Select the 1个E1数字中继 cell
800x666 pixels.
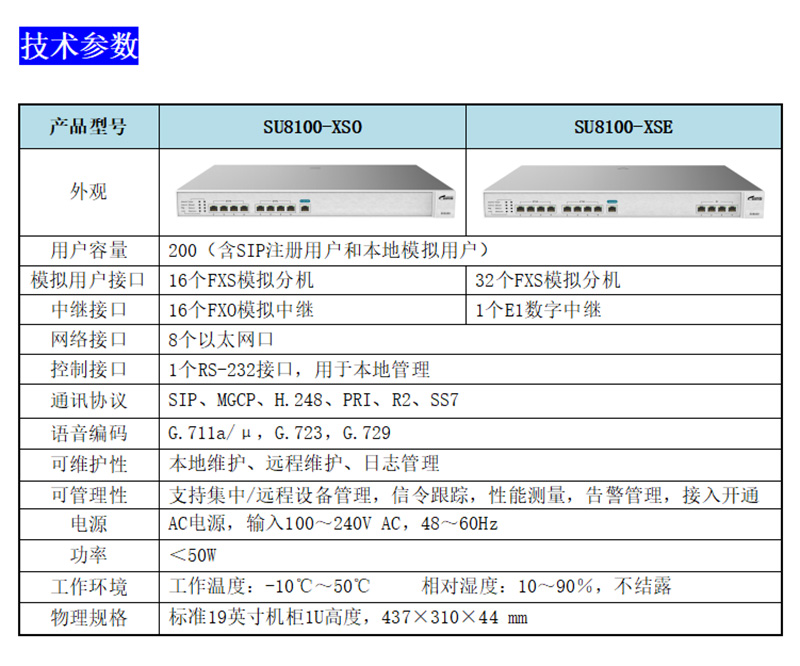click(x=623, y=310)
